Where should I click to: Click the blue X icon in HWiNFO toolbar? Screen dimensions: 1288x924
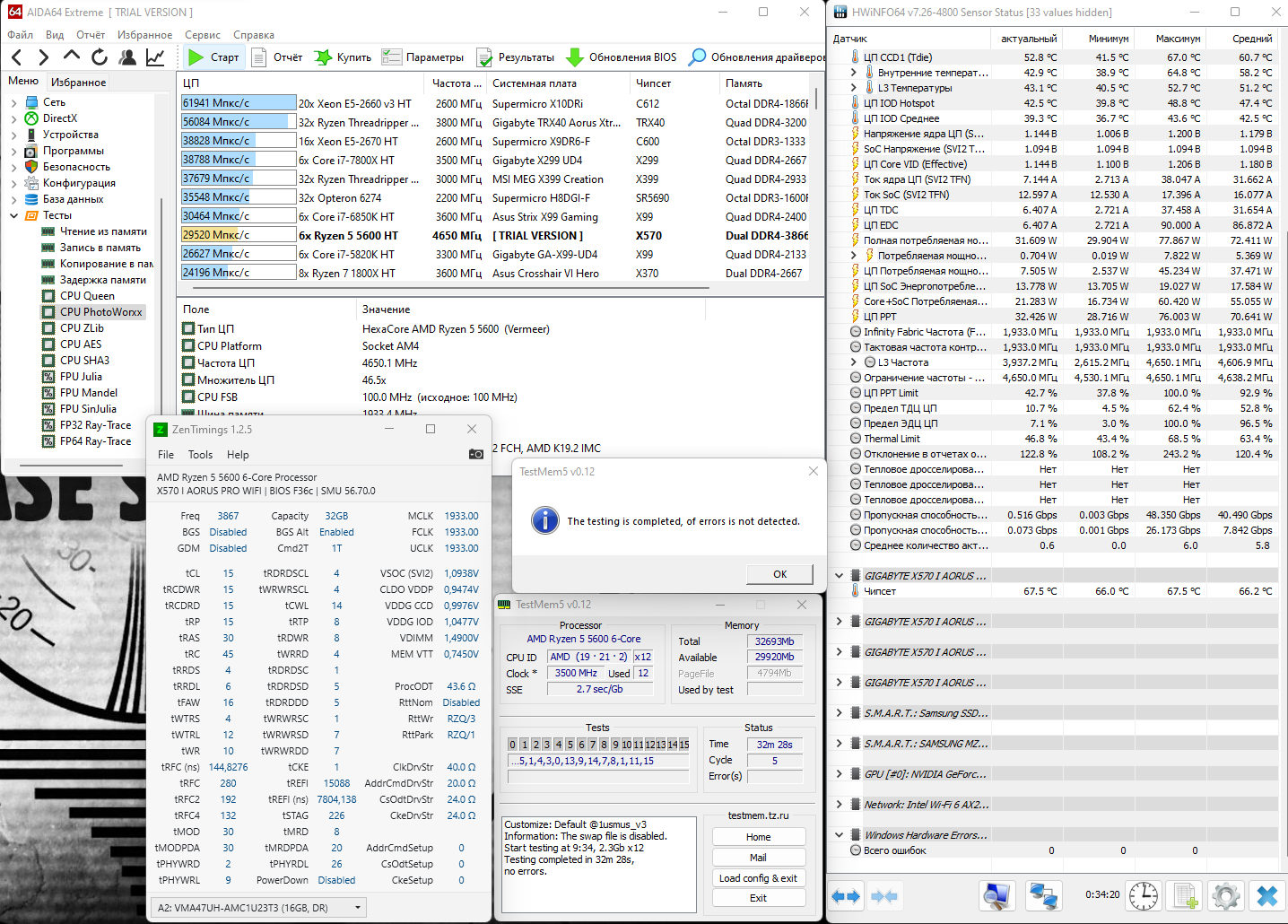tap(1267, 895)
